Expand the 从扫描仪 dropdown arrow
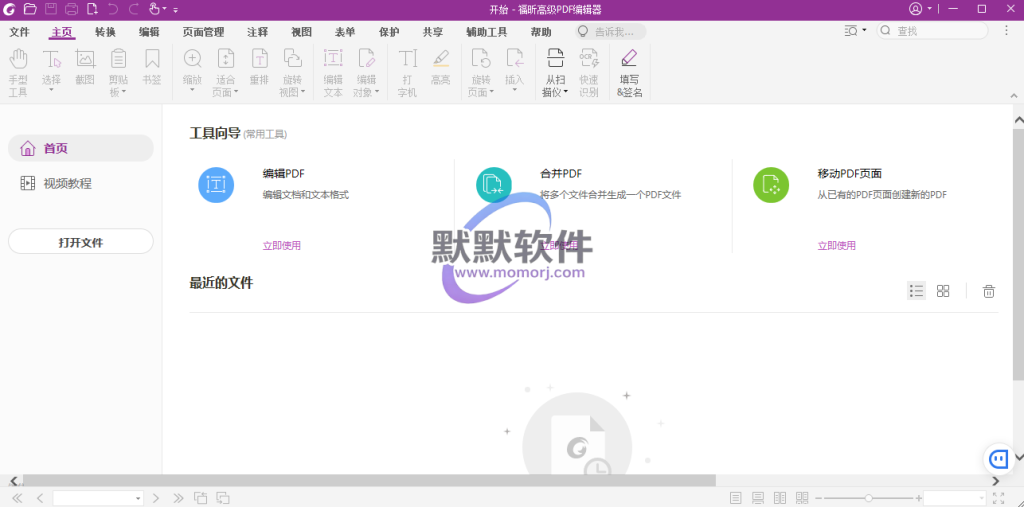The image size is (1024, 507). click(x=566, y=92)
